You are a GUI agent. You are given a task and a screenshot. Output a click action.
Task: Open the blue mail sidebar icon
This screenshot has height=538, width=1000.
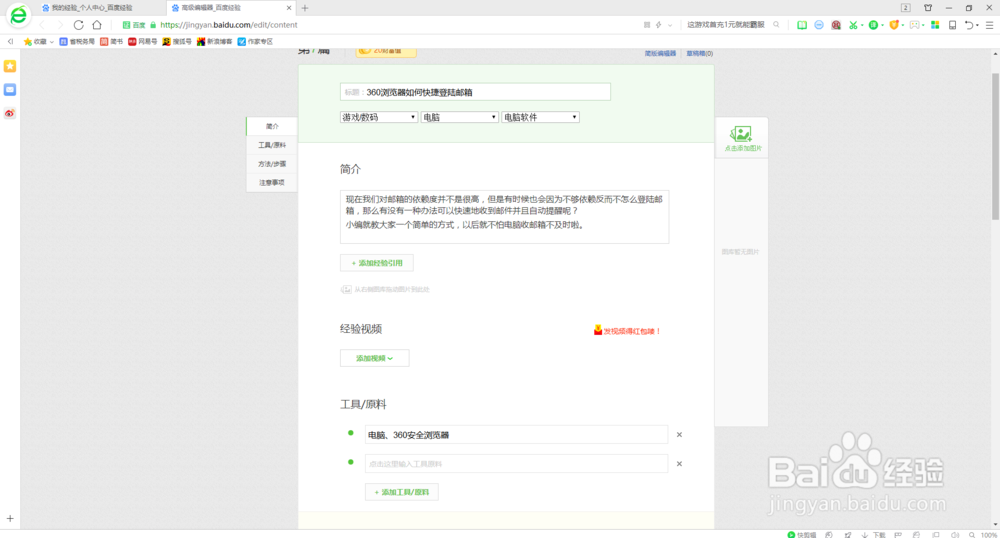[10, 90]
